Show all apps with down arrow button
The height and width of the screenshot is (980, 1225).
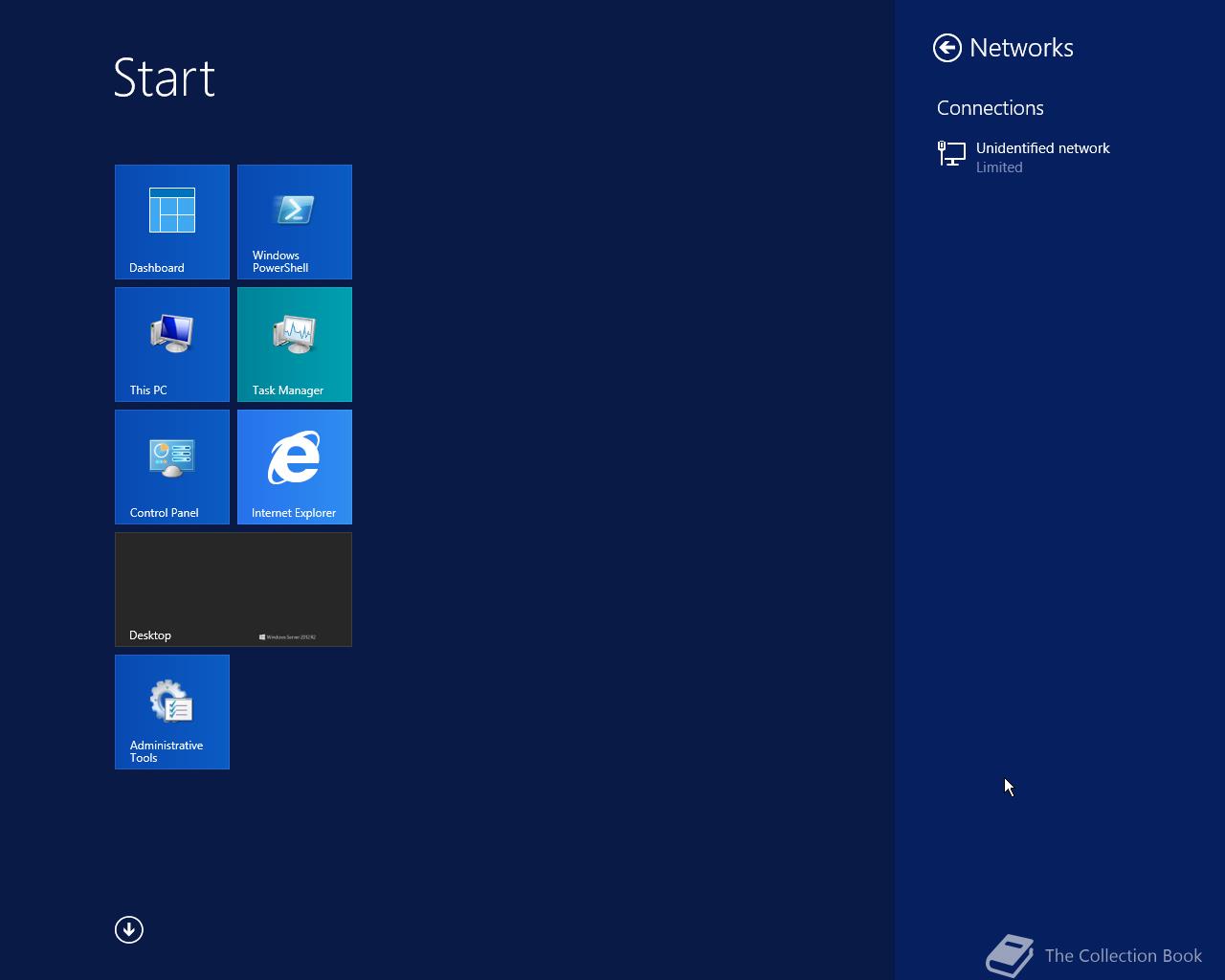point(129,929)
